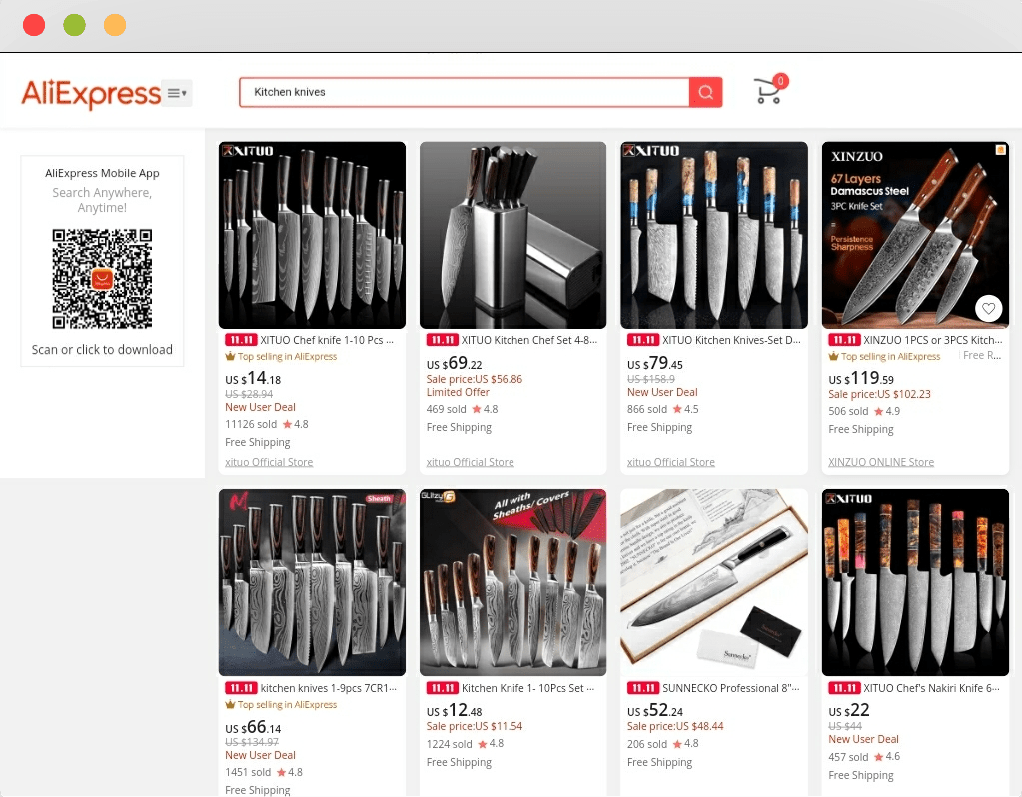1022x797 pixels.
Task: Click star rating 4.5 beside 866 sold
Action: [x=686, y=409]
